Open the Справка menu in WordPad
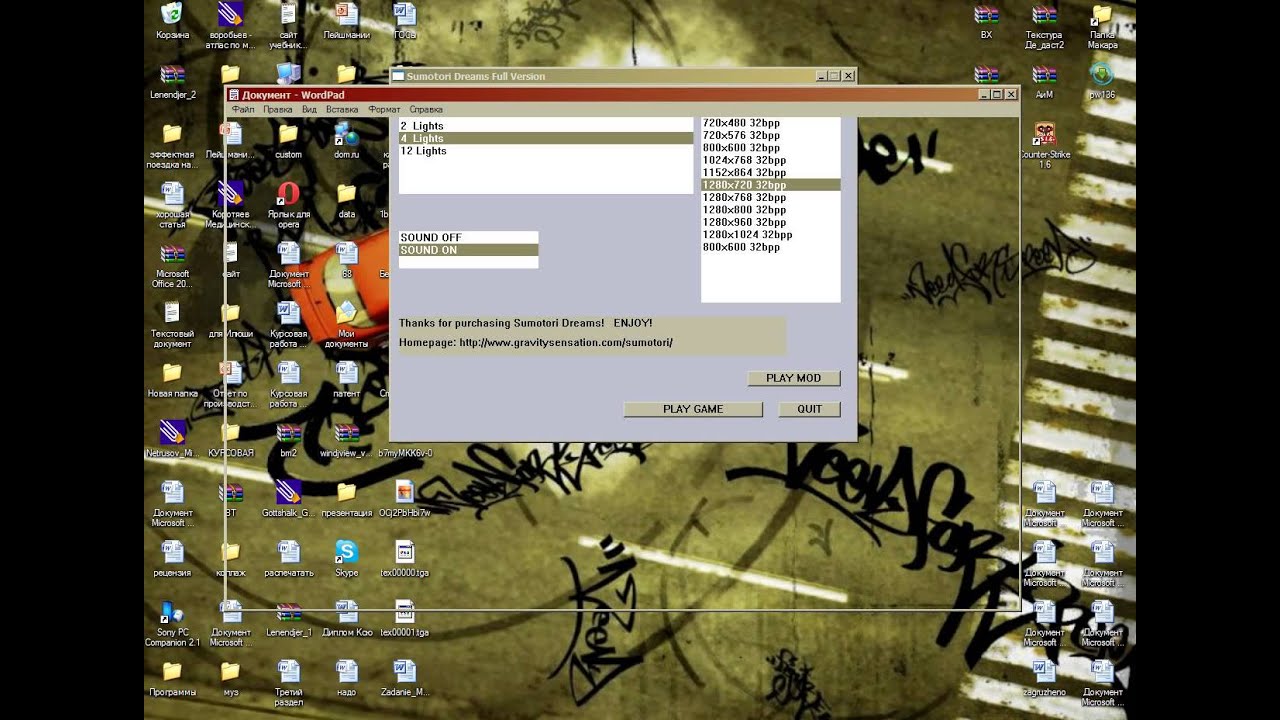The image size is (1280, 720). click(x=426, y=109)
